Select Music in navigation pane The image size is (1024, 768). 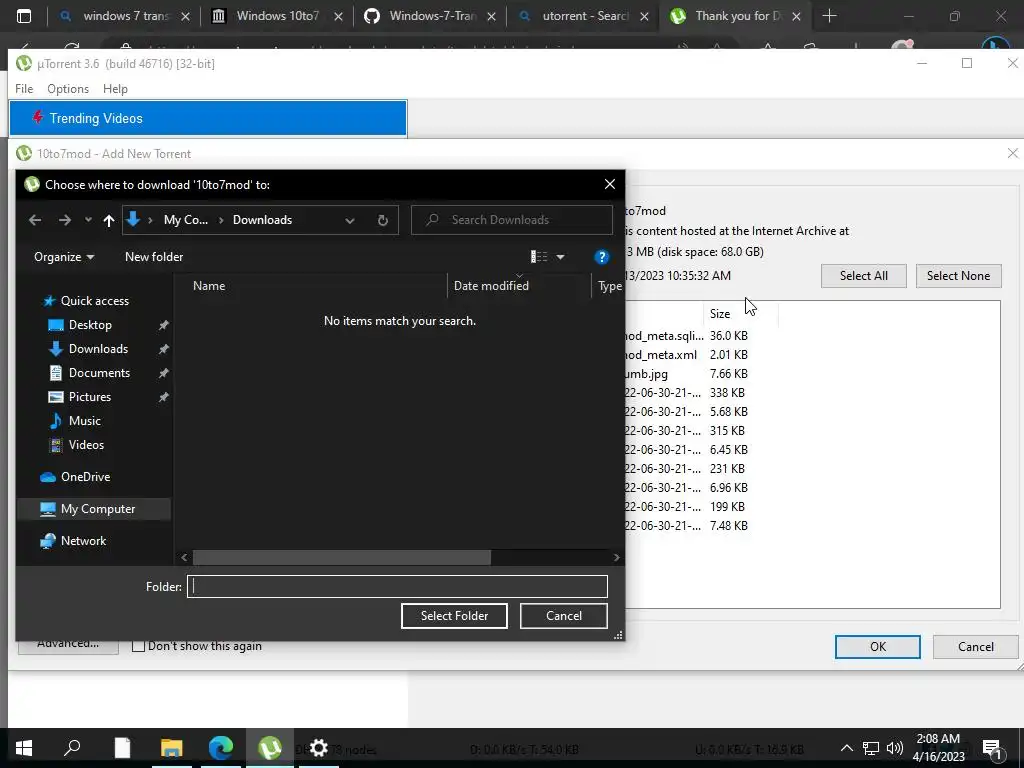(x=84, y=421)
